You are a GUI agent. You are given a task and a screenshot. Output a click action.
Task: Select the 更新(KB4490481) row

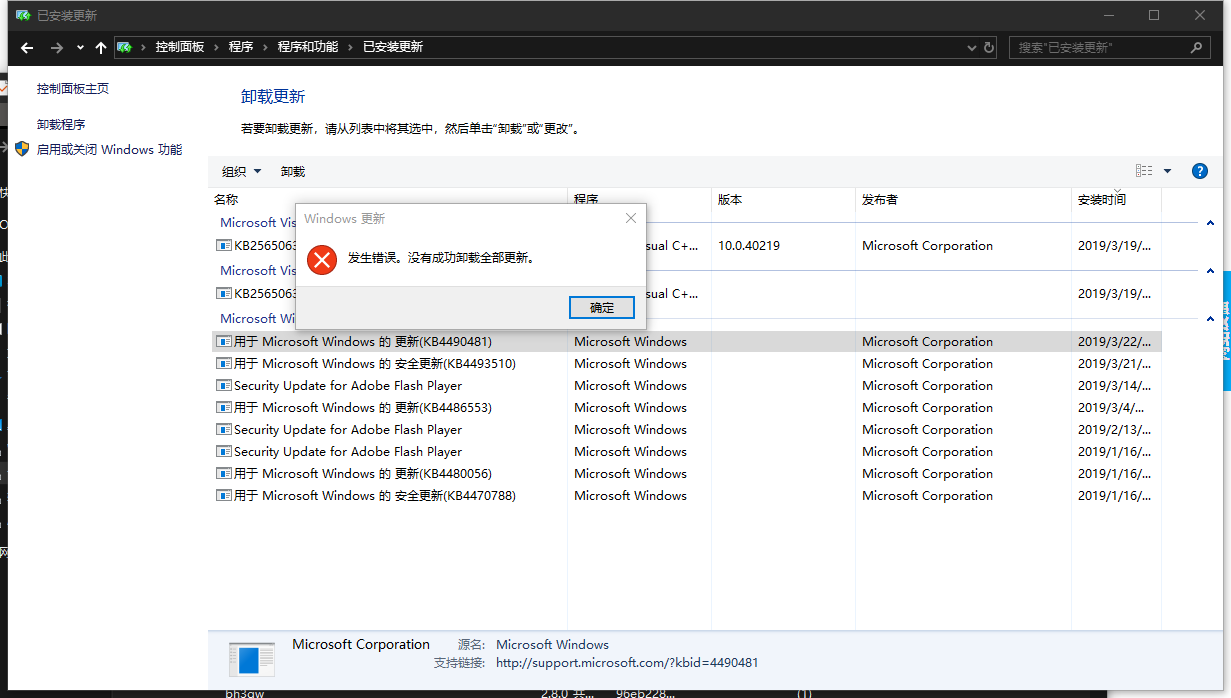click(687, 341)
